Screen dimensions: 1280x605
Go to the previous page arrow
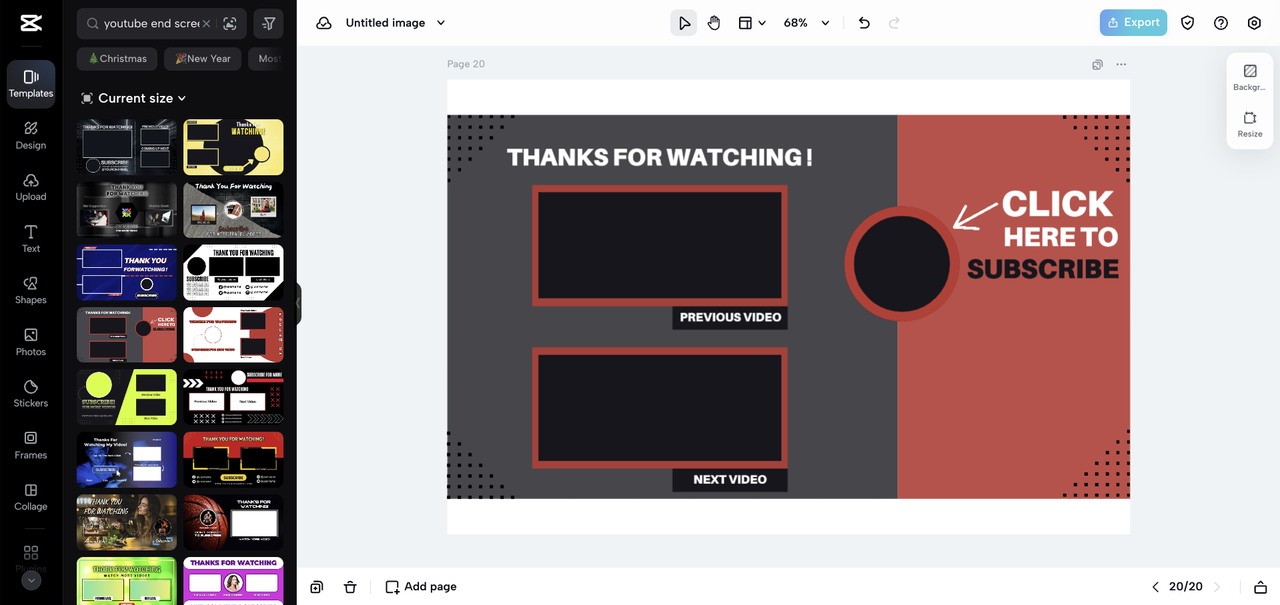(1155, 587)
